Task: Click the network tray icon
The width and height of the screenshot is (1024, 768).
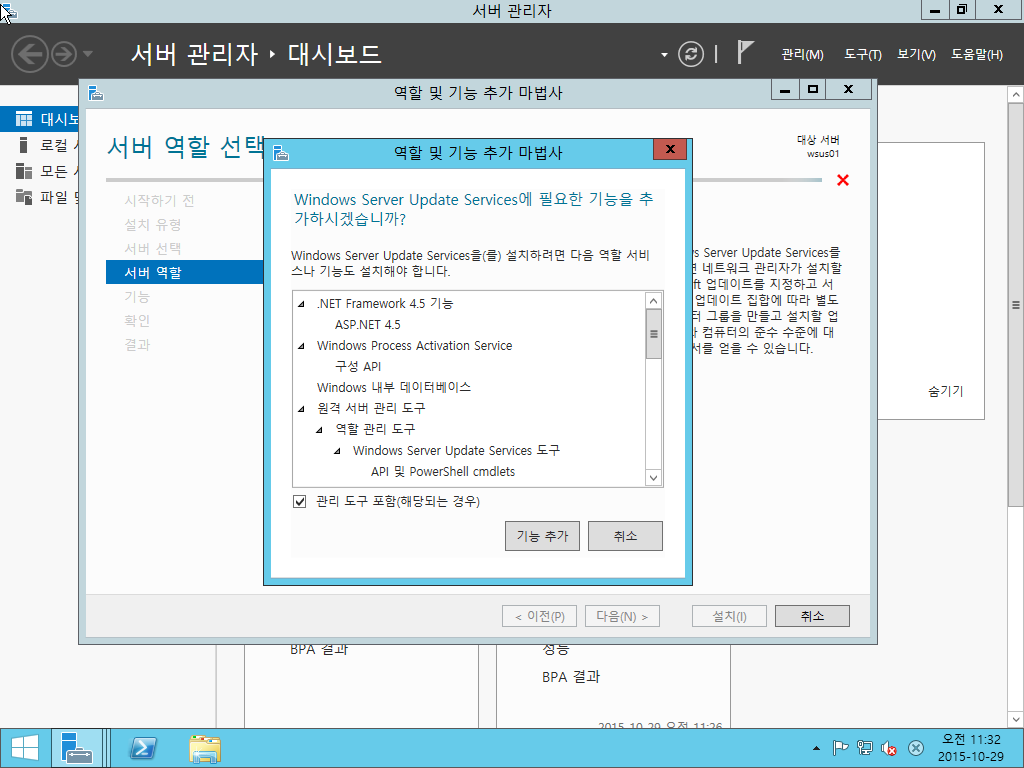Action: 865,748
